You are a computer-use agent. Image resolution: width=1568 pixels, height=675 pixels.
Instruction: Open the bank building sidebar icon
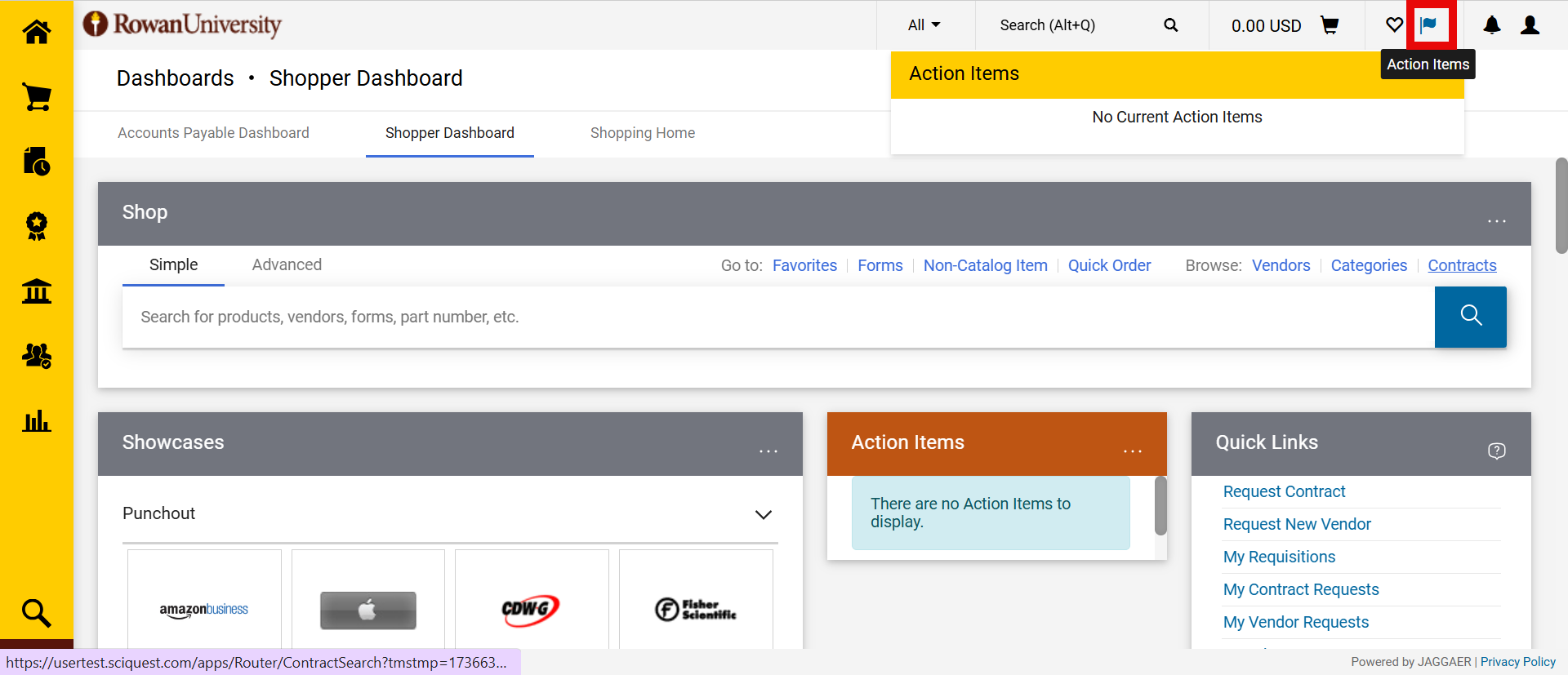(x=37, y=291)
